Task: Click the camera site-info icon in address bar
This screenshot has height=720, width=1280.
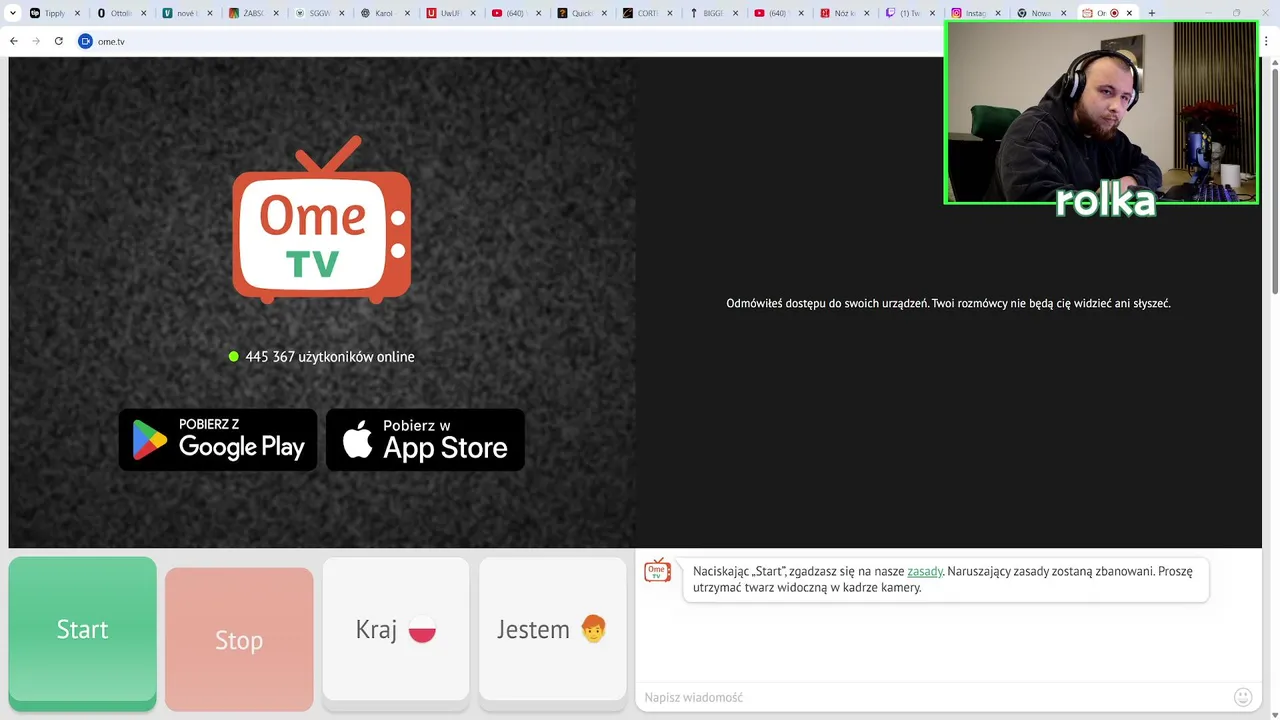Action: coord(85,41)
